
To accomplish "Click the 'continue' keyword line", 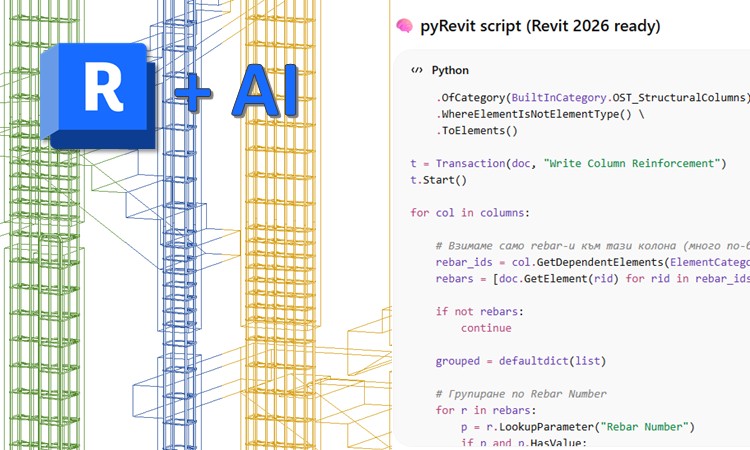I will click(486, 328).
